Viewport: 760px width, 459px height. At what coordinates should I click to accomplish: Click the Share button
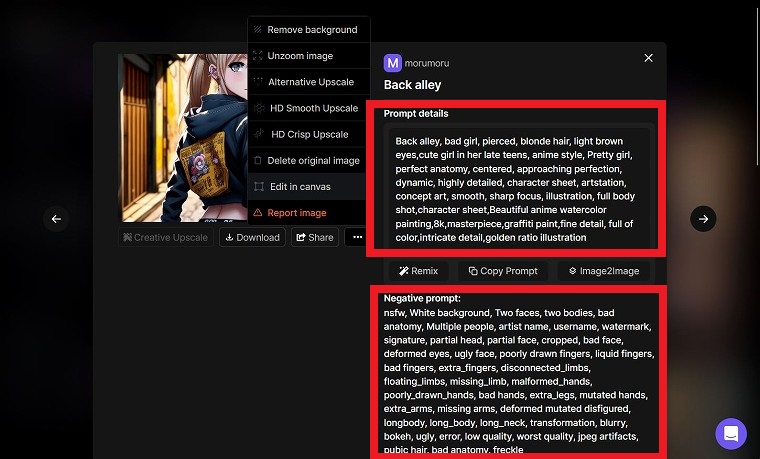pyautogui.click(x=315, y=237)
